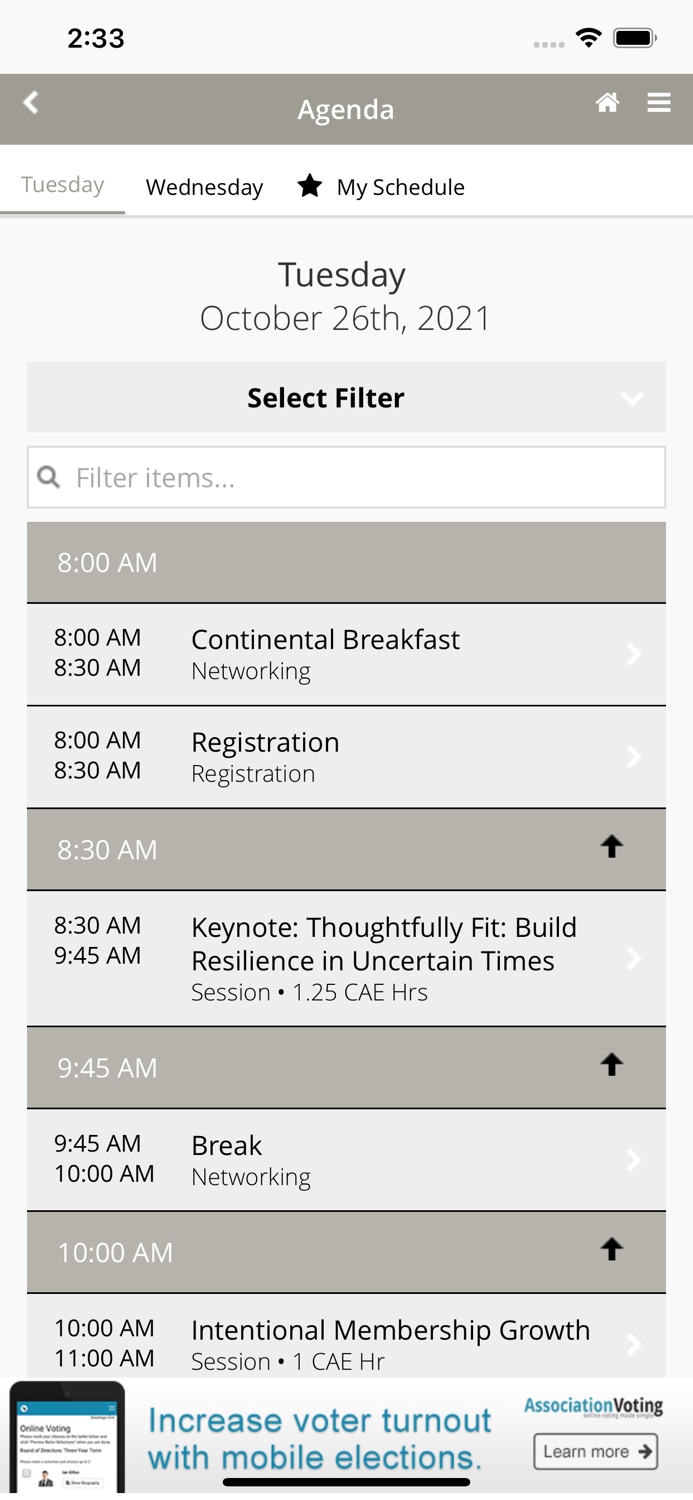
Task: Tap the up arrow in the 9:45 AM section header
Action: (613, 1063)
